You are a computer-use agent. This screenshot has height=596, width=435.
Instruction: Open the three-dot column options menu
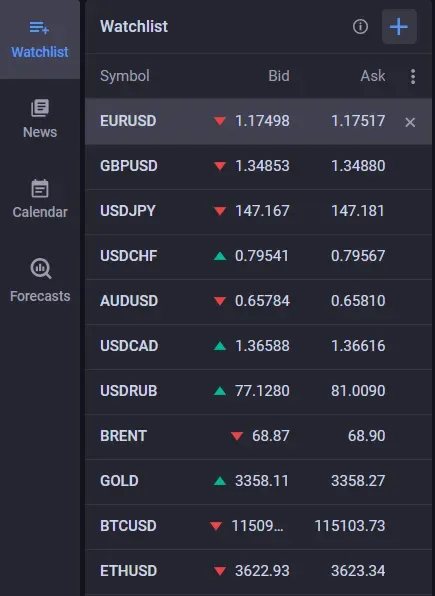413,76
